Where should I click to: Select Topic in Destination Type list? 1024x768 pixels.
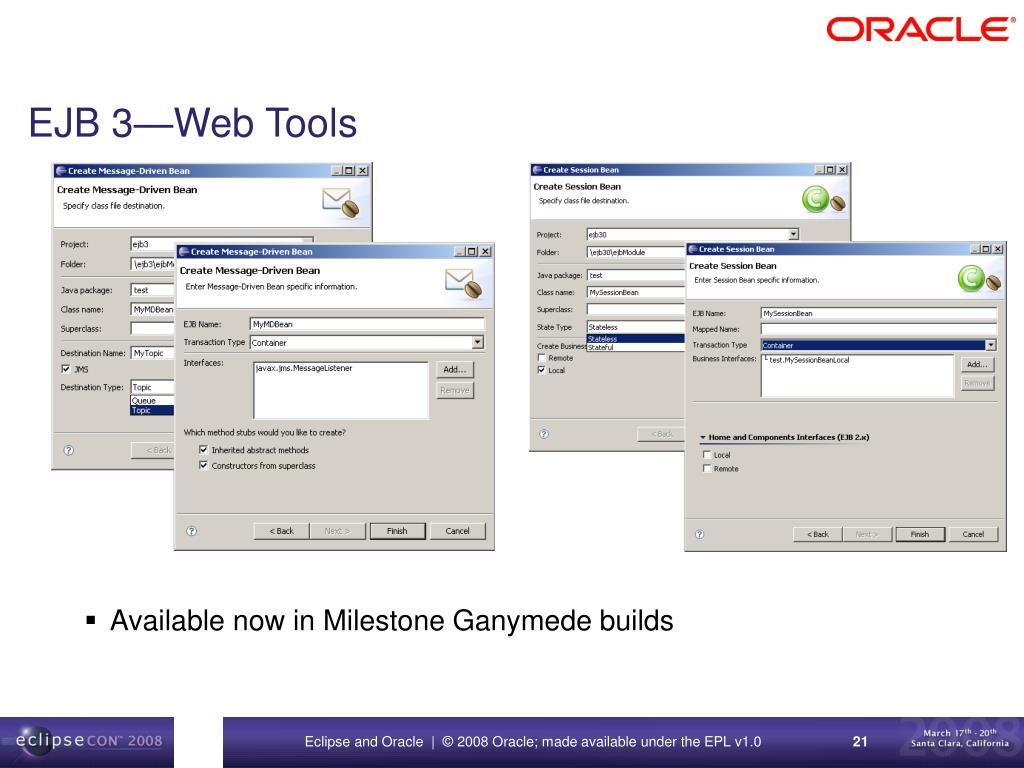coord(152,410)
